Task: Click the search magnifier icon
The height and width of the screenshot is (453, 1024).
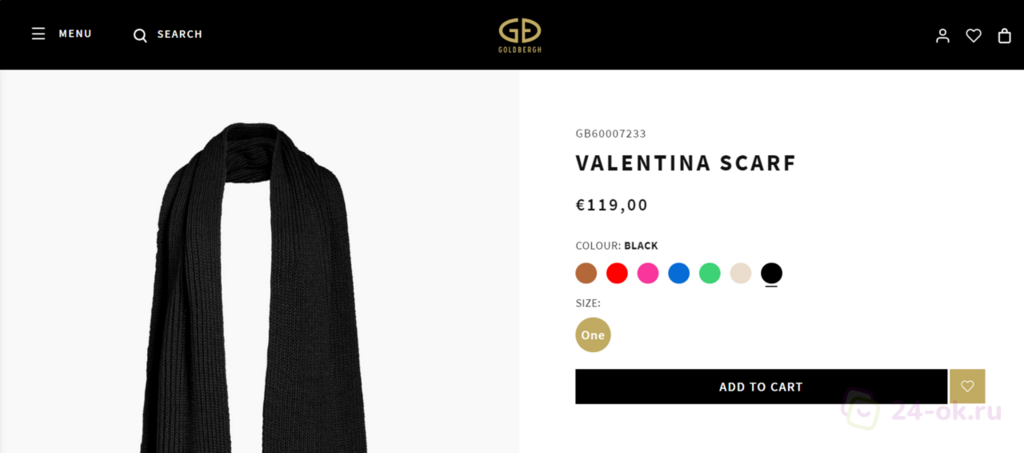Action: 140,35
